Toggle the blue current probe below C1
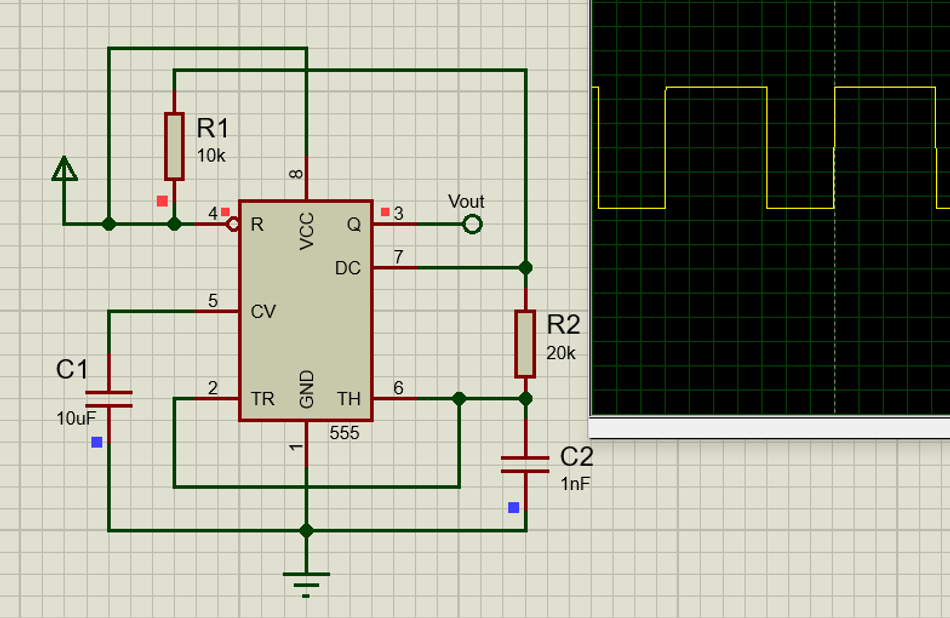The height and width of the screenshot is (618, 950). [95, 440]
